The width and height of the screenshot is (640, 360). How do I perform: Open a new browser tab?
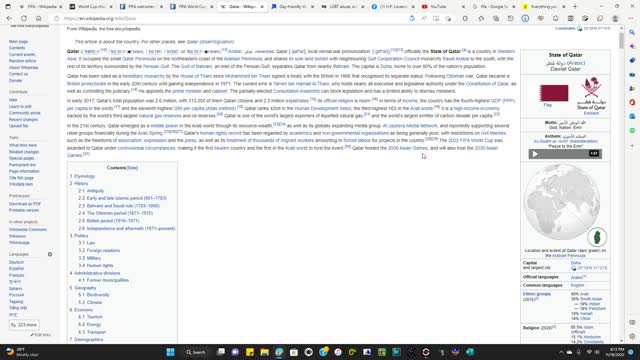pos(575,7)
